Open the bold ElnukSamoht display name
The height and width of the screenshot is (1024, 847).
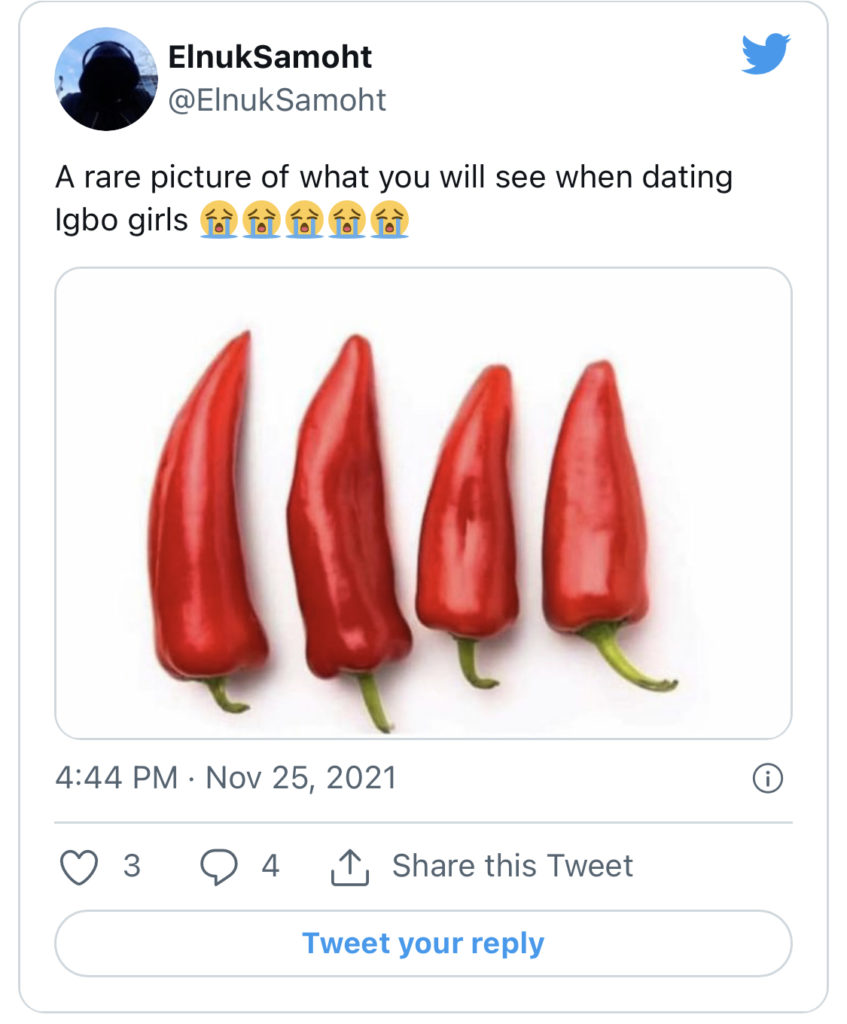click(x=270, y=57)
